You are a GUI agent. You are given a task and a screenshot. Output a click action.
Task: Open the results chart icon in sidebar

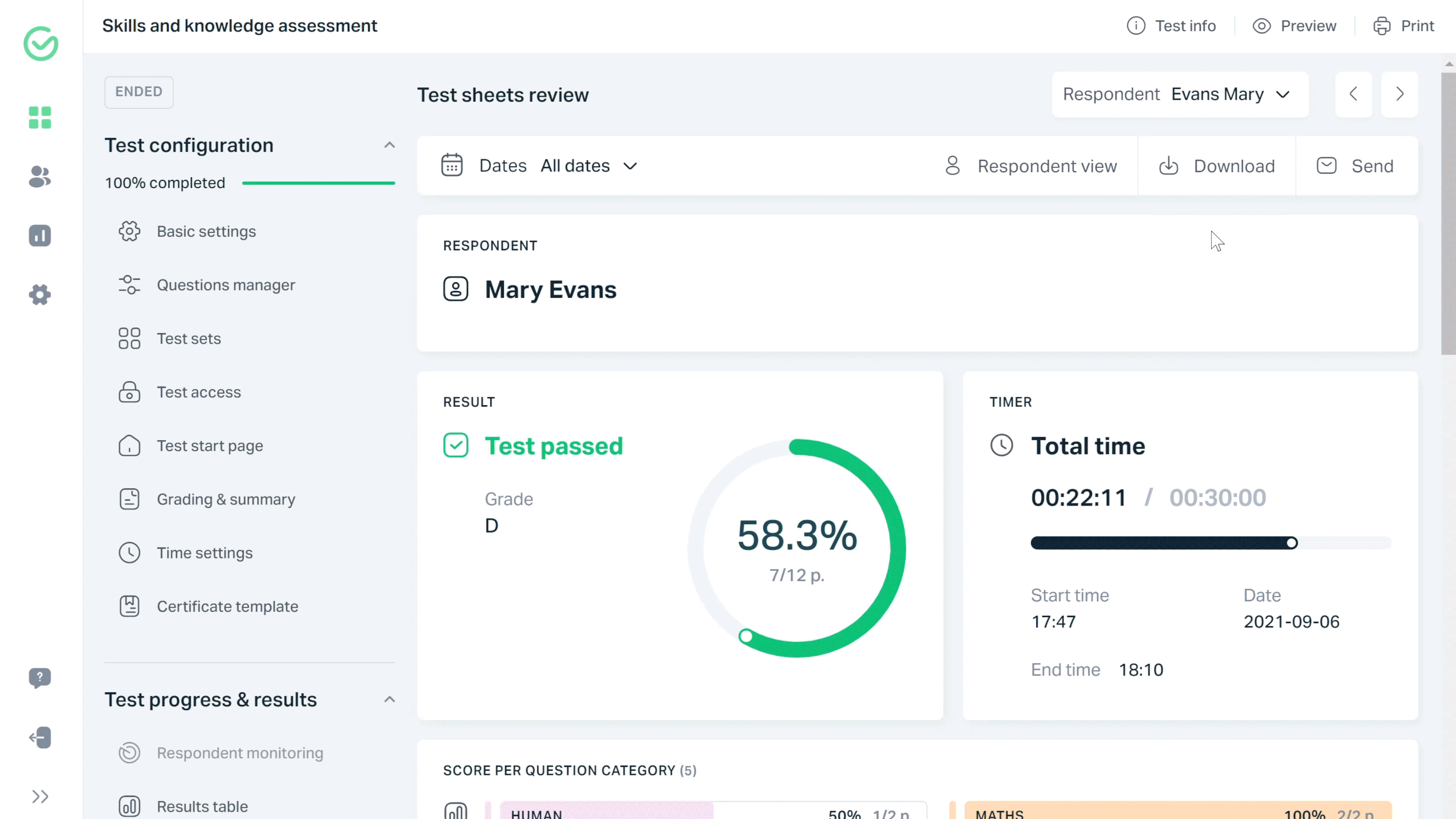pyautogui.click(x=39, y=236)
